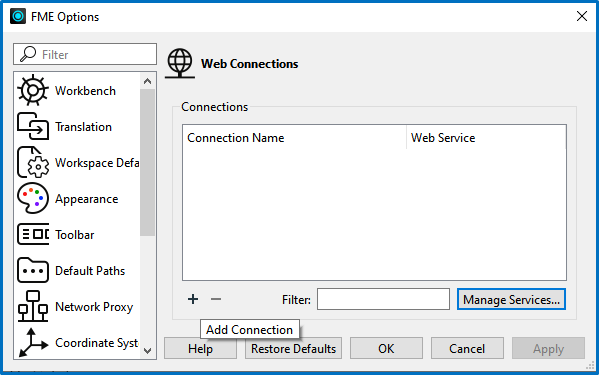Click the FME logo in title bar
Viewport: 599px width, 375px height.
(18, 16)
